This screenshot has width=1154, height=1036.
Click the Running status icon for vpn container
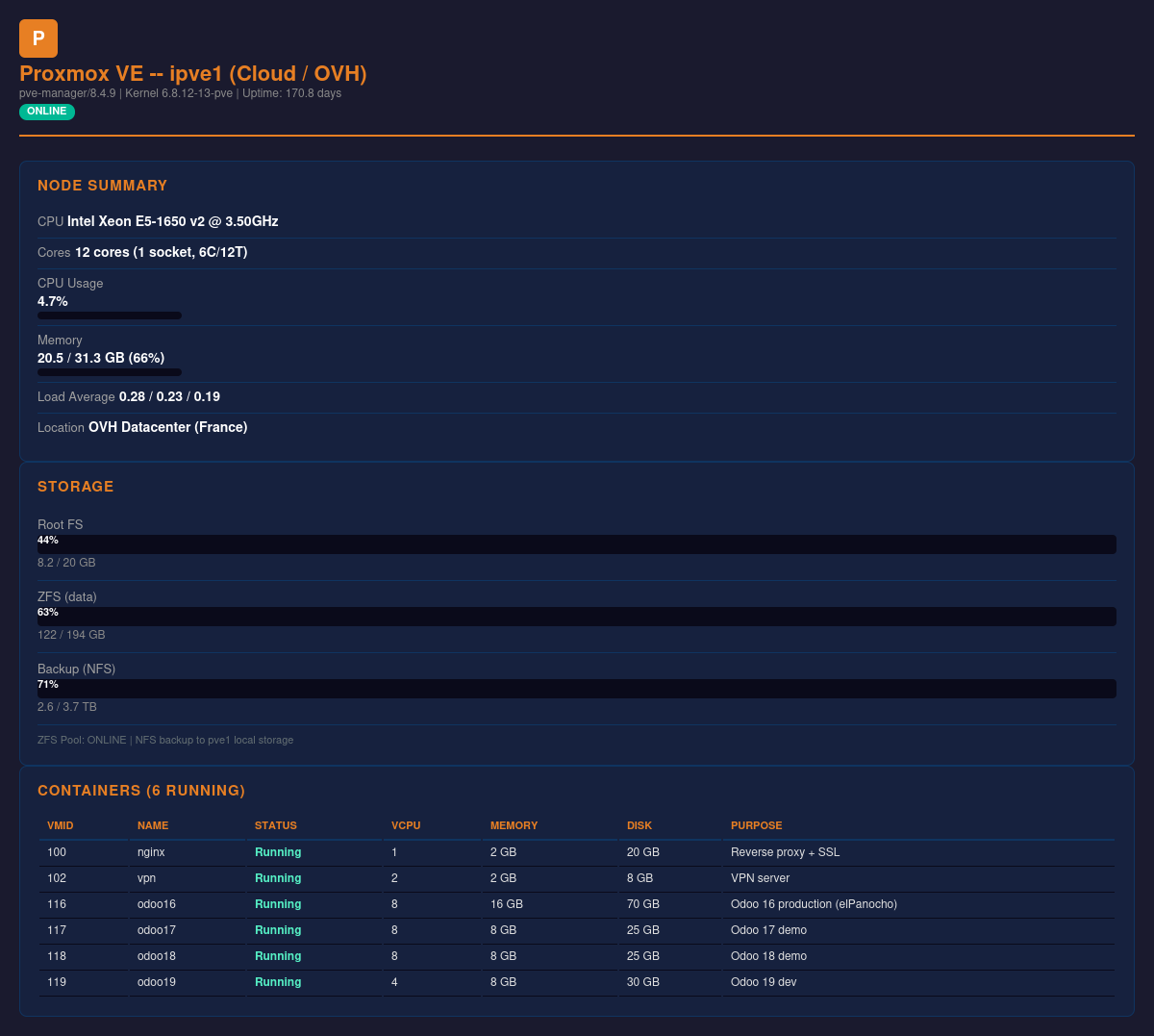coord(277,878)
